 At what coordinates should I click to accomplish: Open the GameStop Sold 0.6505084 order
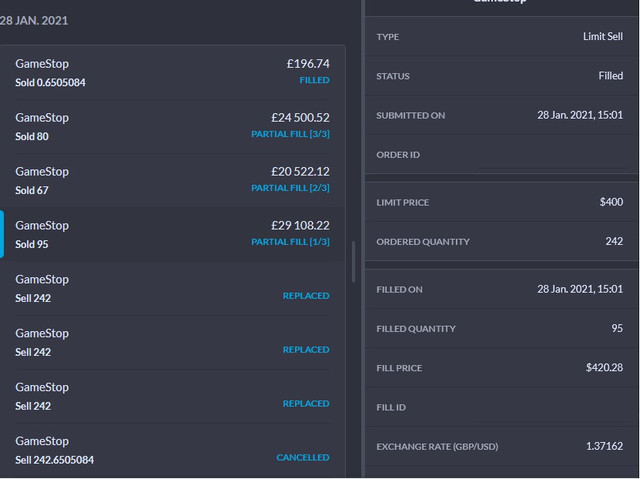pos(172,73)
